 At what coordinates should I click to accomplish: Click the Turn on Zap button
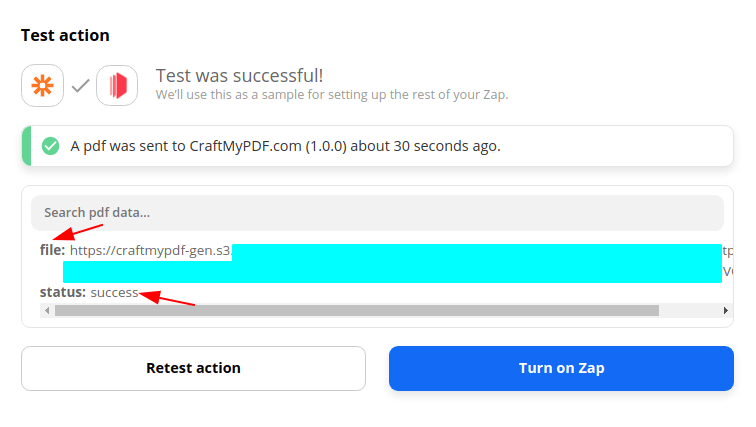(x=561, y=368)
